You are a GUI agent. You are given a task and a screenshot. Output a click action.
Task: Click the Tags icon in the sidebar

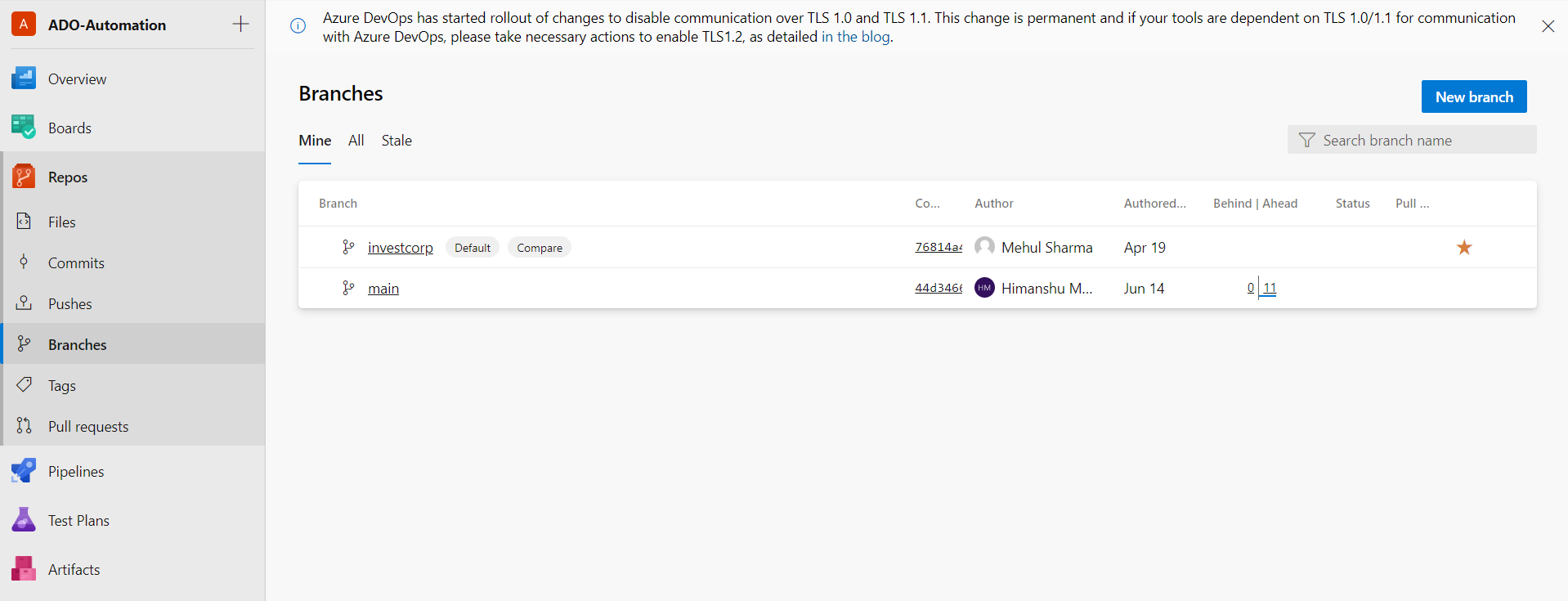25,385
